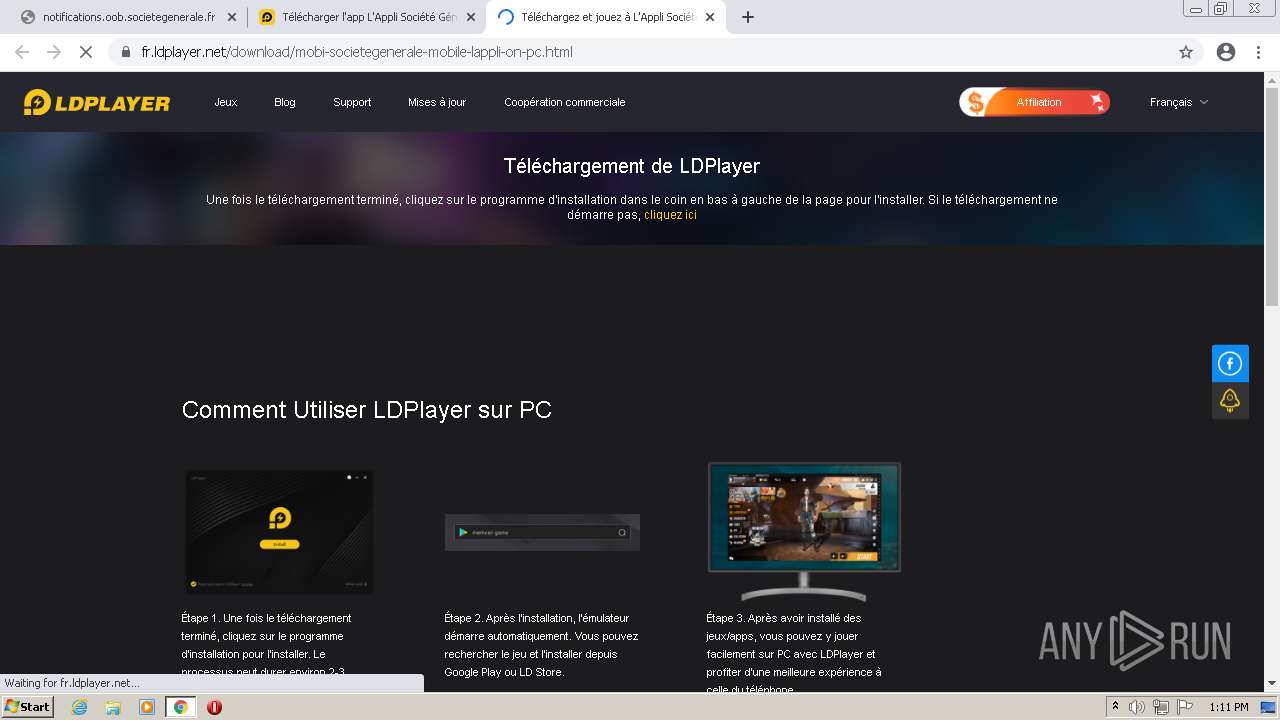
Task: Click the Affiliation banner button
Action: [x=1035, y=102]
